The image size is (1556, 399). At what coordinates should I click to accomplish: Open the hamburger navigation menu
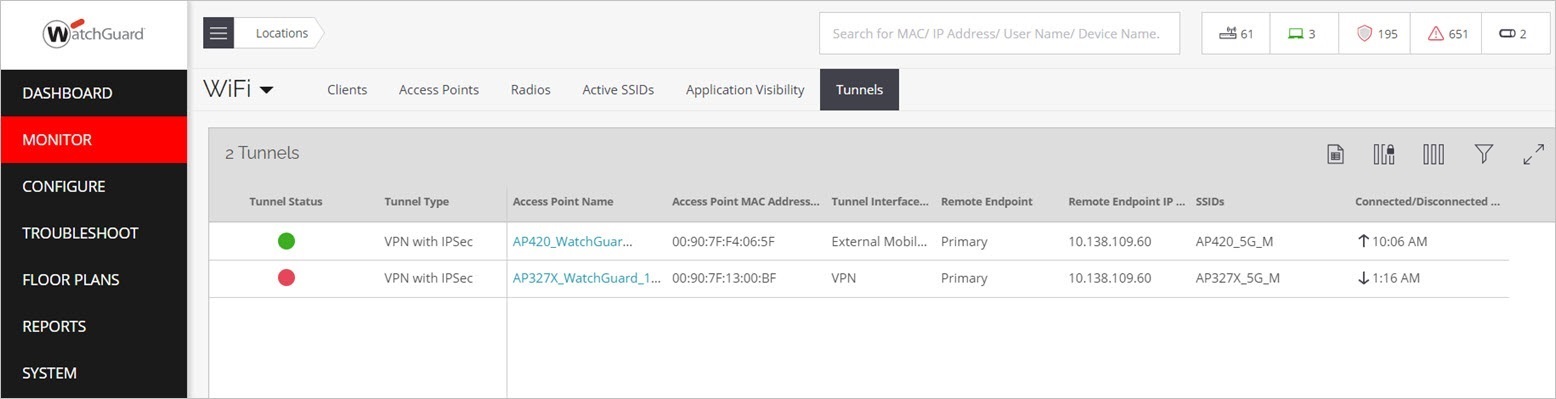219,33
